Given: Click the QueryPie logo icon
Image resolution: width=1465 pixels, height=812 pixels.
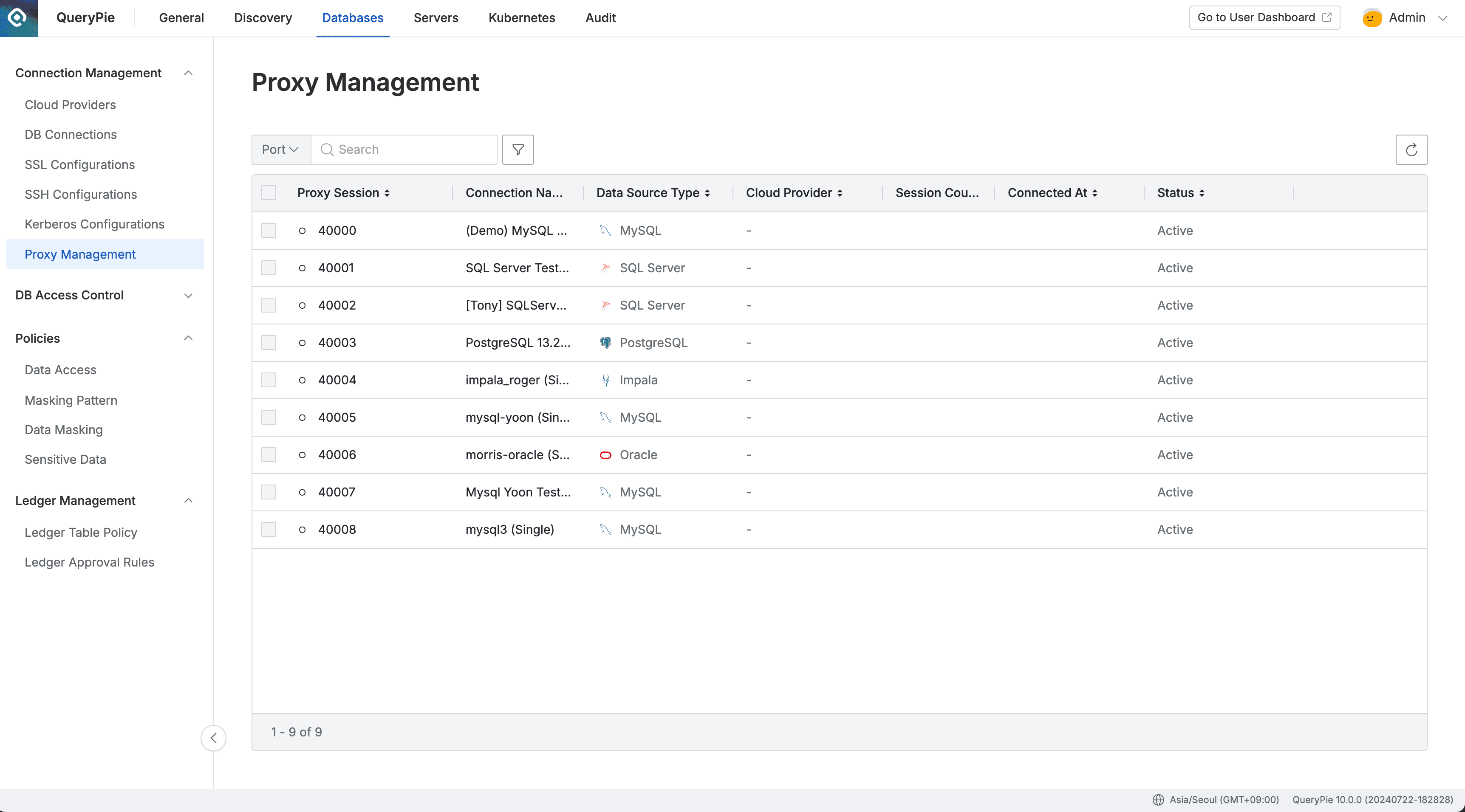Looking at the screenshot, I should click(x=17, y=18).
